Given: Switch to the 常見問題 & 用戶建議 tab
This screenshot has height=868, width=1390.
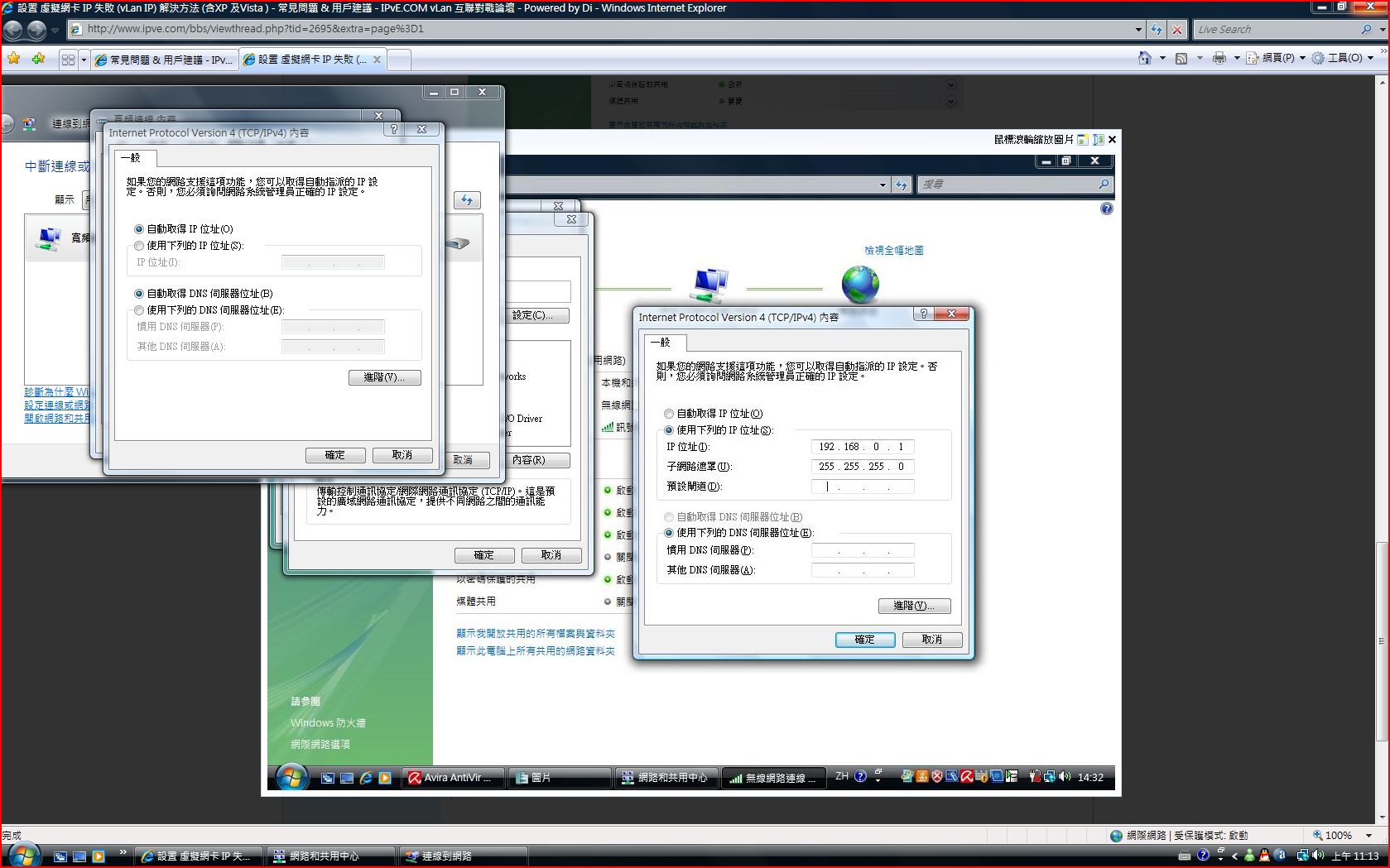Looking at the screenshot, I should coord(164,60).
